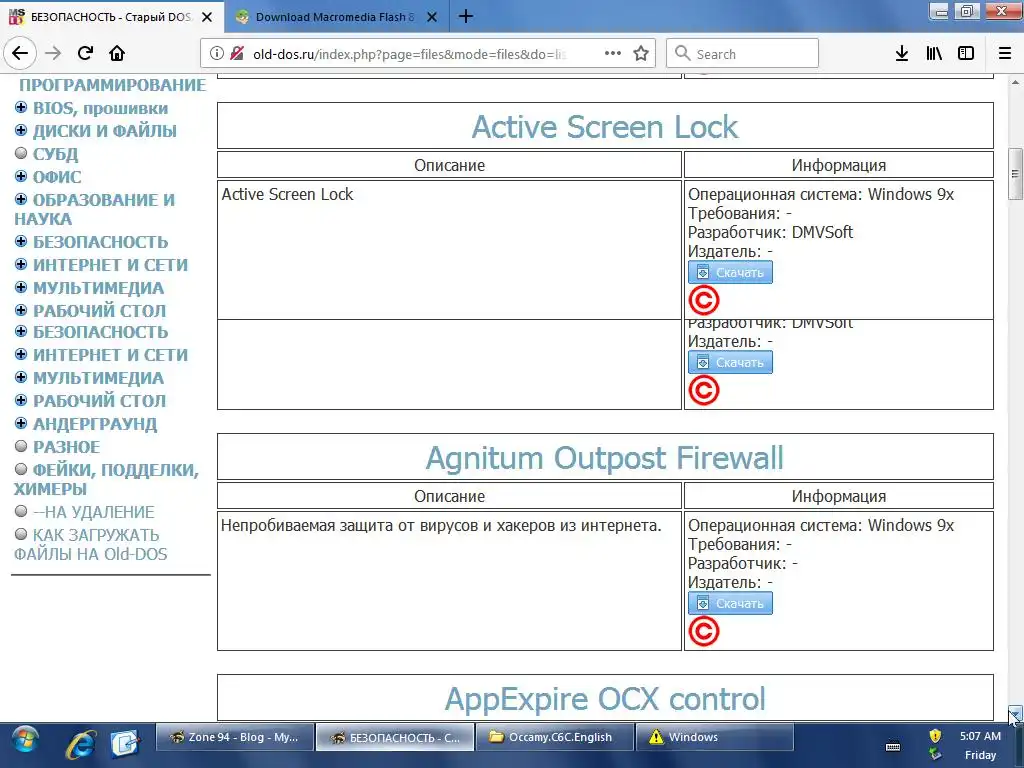Show site information for old-dos.ru
1024x768 pixels.
point(217,54)
